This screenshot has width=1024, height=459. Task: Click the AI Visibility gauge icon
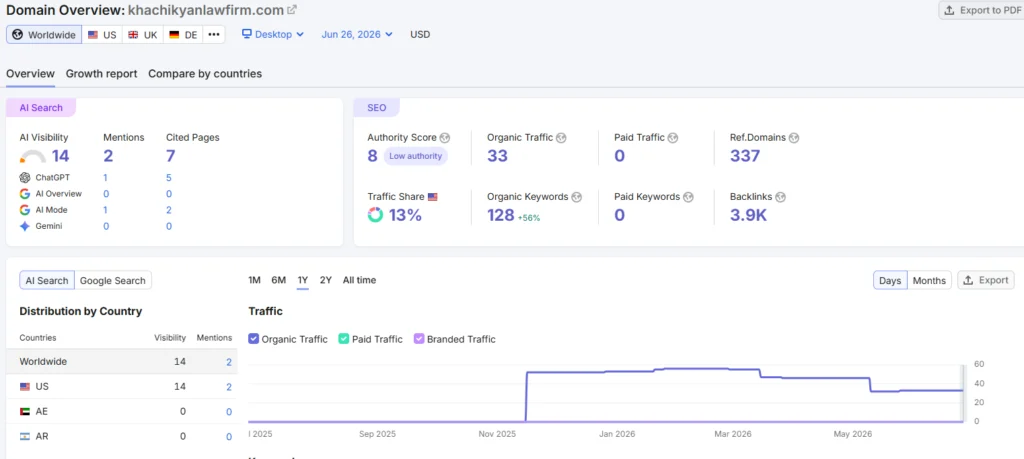(33, 157)
